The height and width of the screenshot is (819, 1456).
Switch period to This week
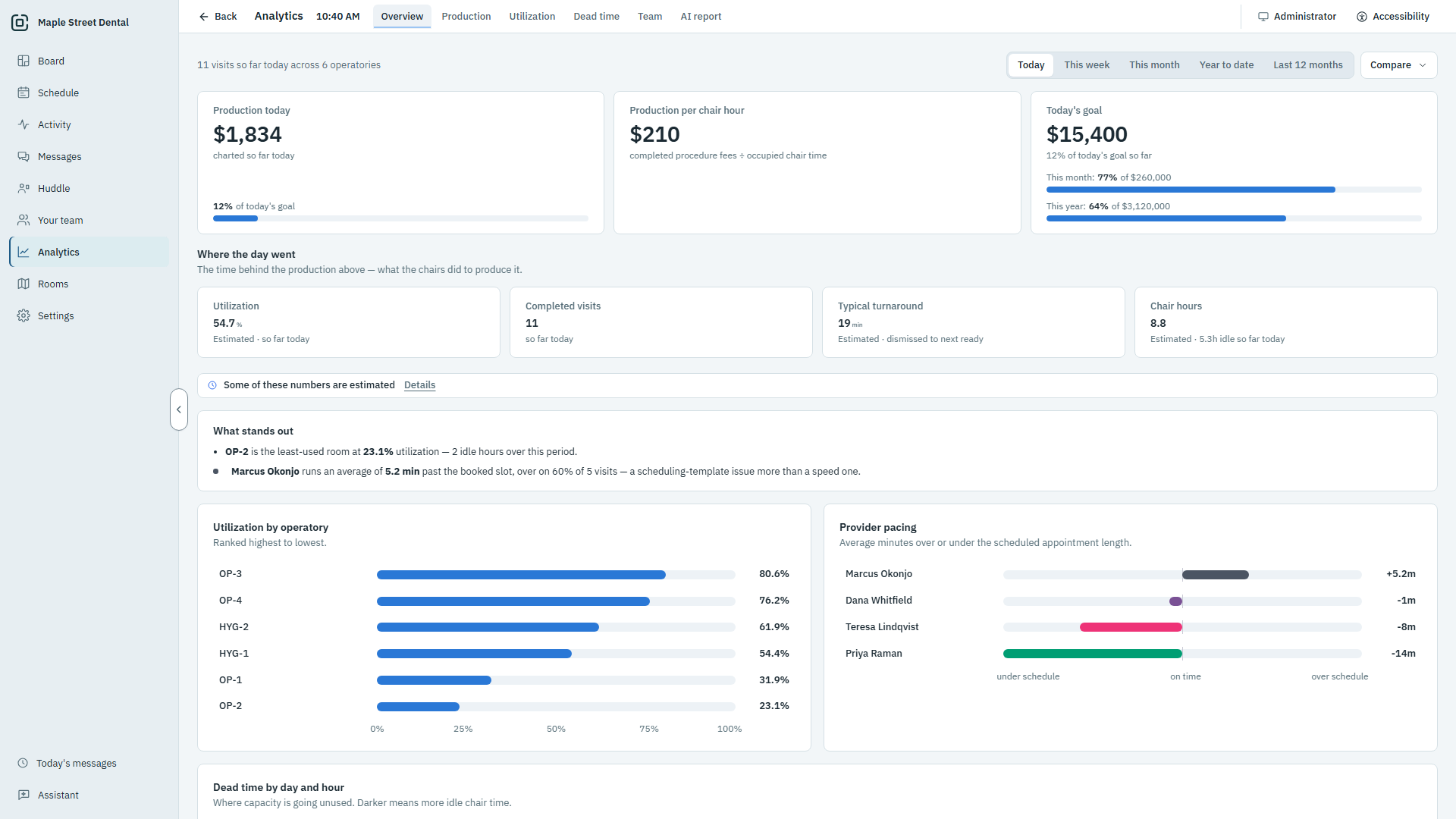coord(1086,65)
